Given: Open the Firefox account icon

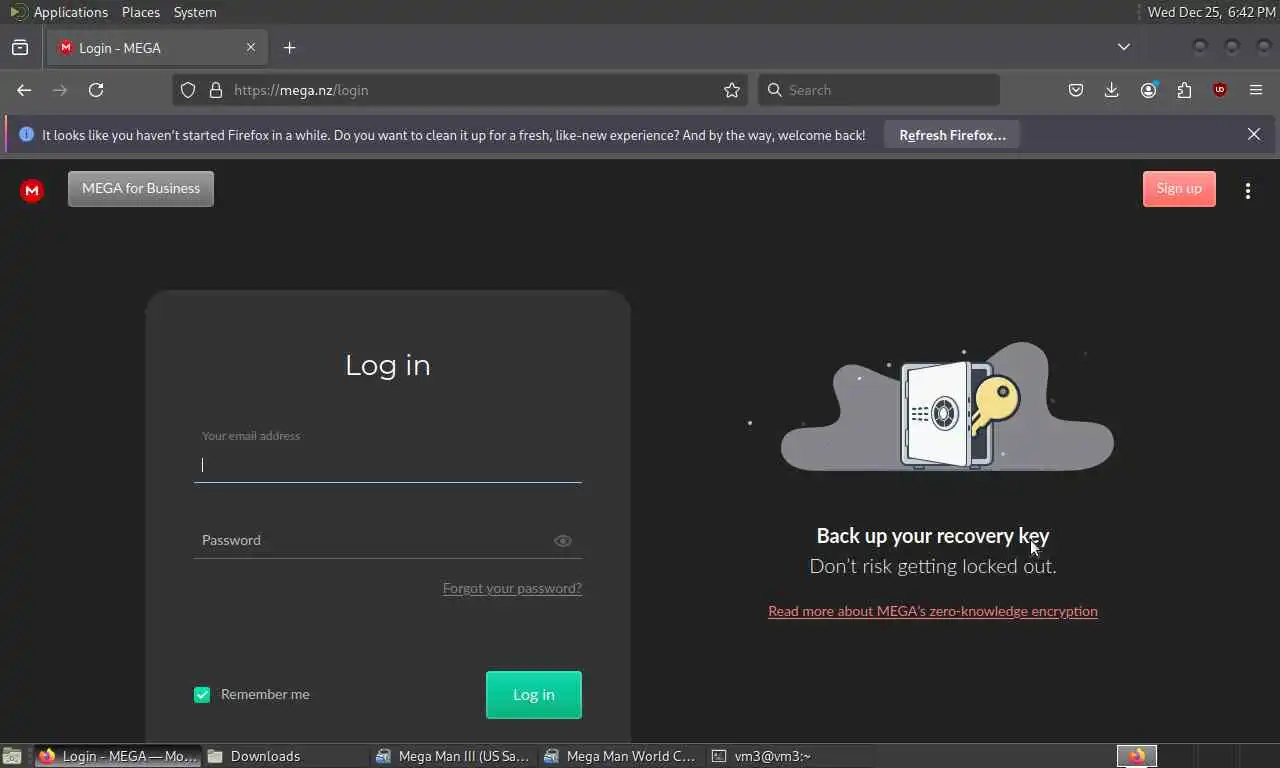Looking at the screenshot, I should [x=1148, y=90].
